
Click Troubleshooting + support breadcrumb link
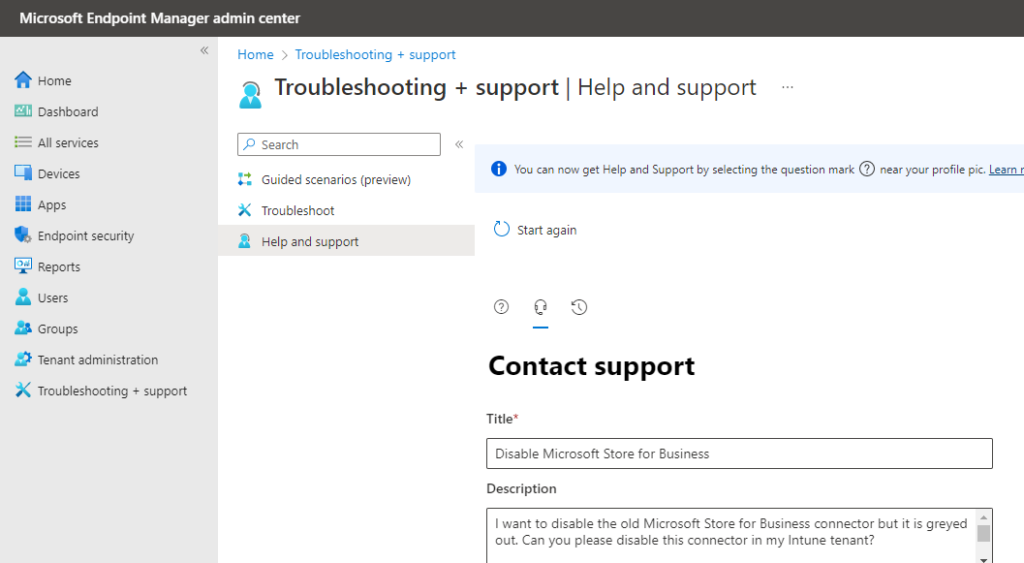[376, 54]
